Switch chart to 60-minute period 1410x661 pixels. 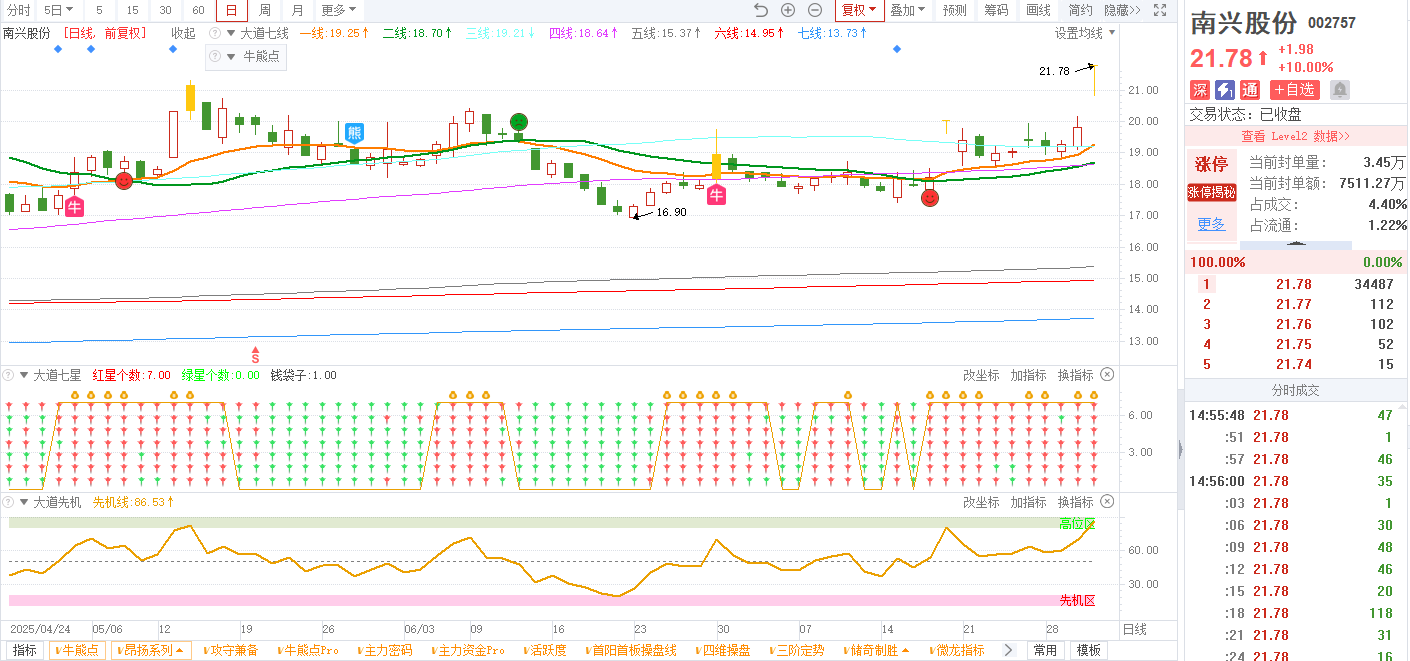(198, 10)
